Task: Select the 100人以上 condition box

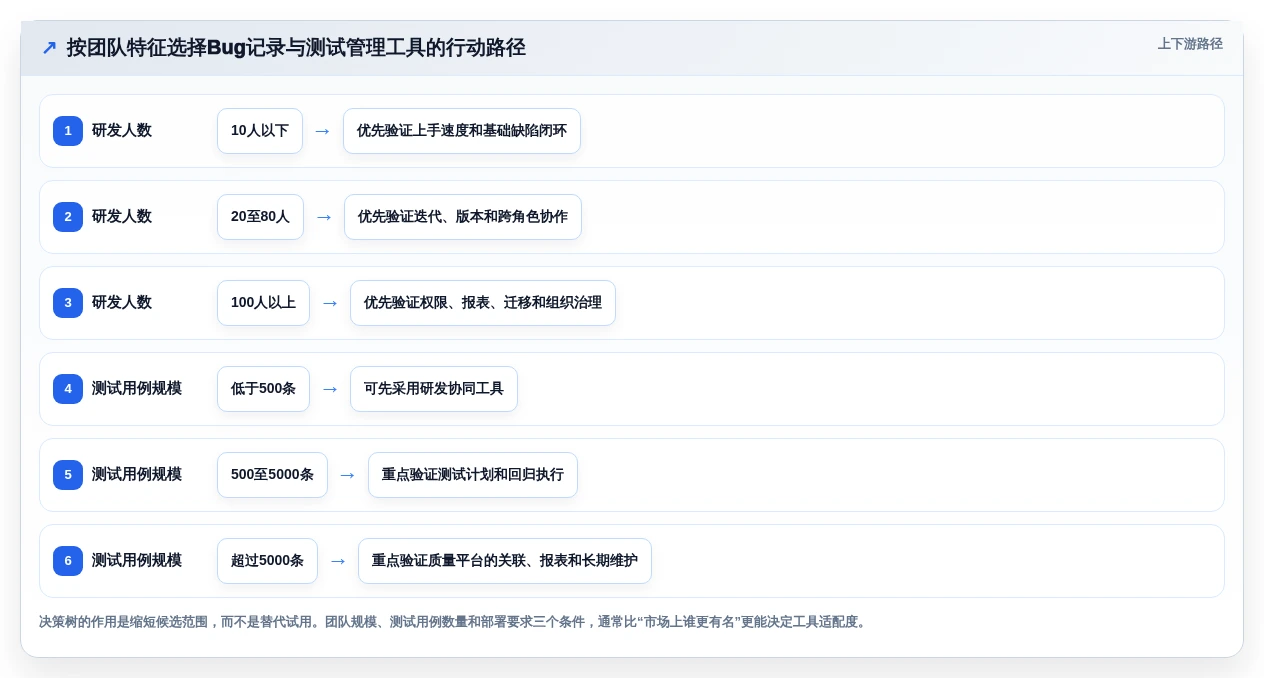Action: [263, 303]
